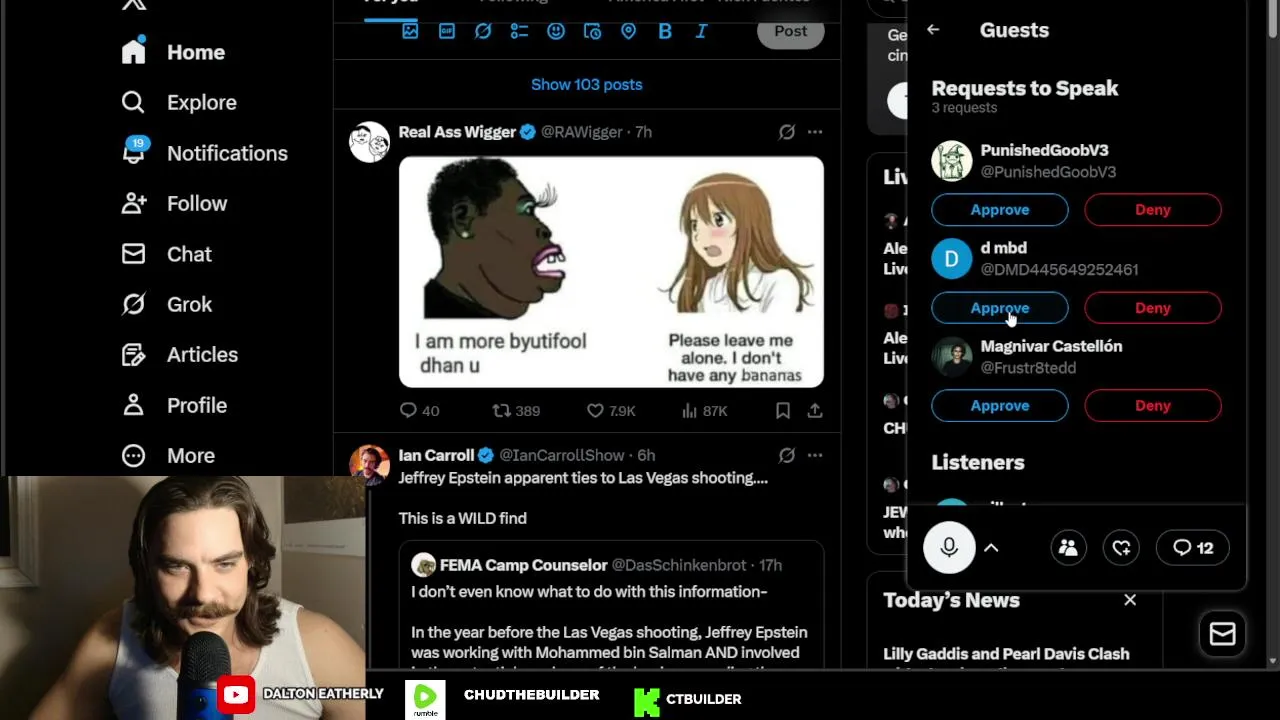Open Magnivar Castellón profile avatar
Viewport: 1280px width, 720px height.
click(x=951, y=357)
